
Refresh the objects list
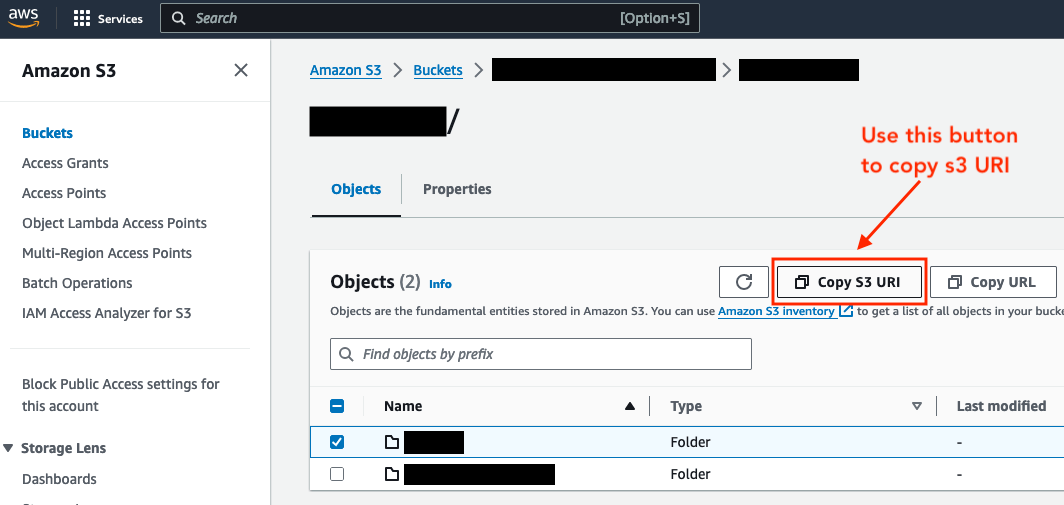(x=744, y=282)
